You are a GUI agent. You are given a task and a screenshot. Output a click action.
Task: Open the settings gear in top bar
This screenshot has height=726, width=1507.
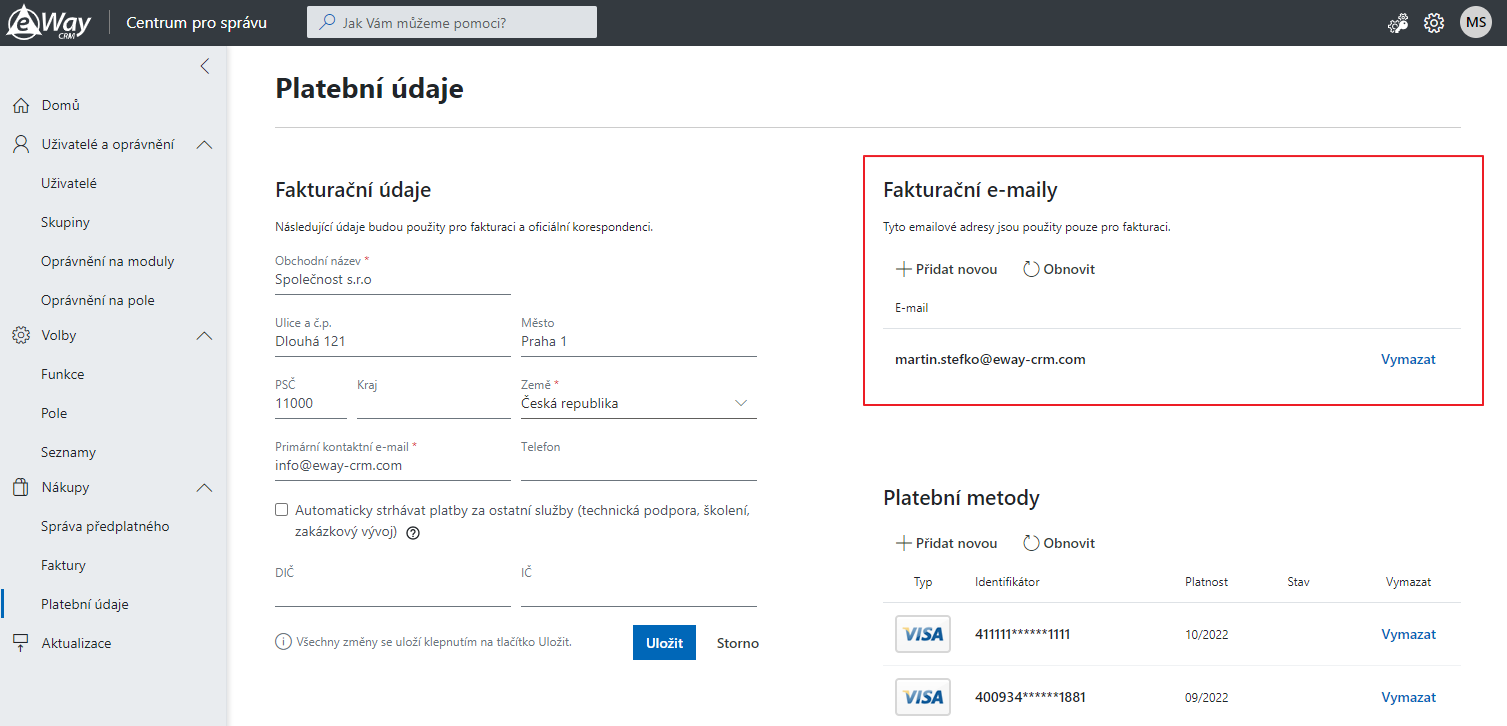coord(1434,23)
